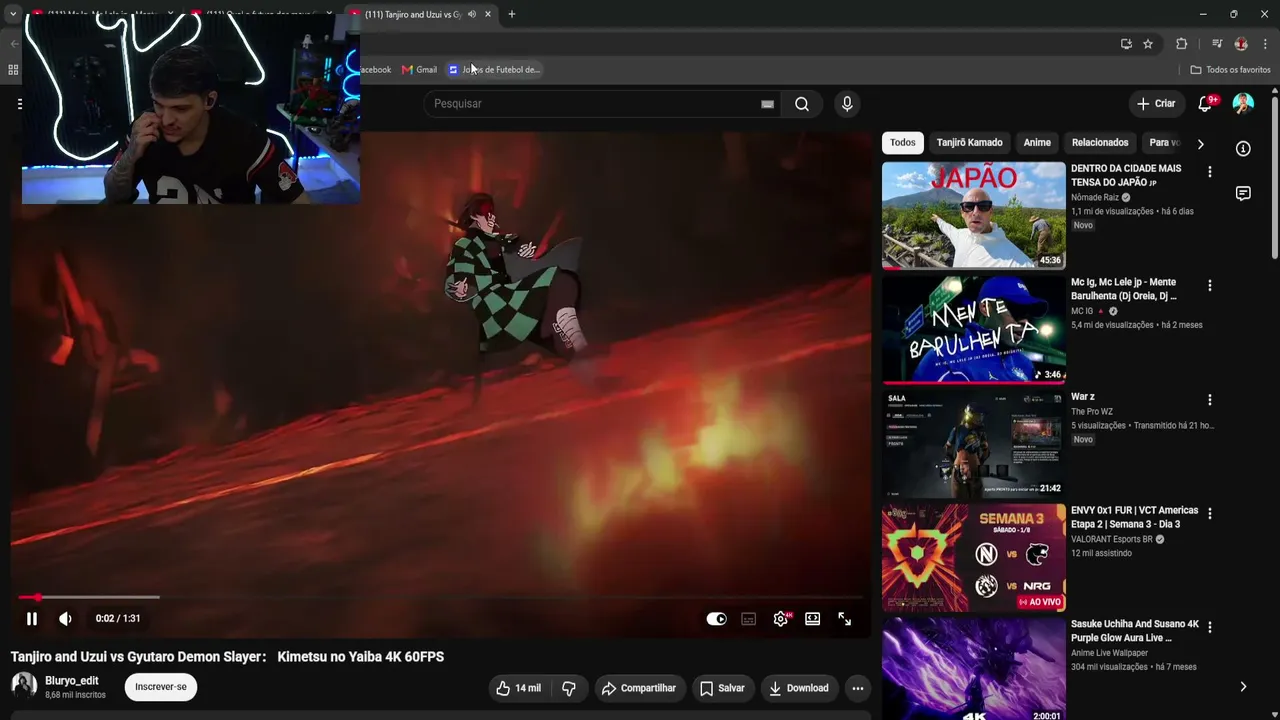This screenshot has width=1280, height=720.
Task: Open the Gmail bookmark
Action: pos(419,70)
